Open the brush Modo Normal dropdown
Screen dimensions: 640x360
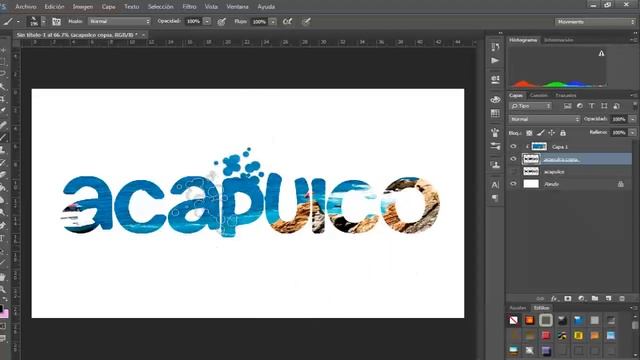click(x=120, y=21)
